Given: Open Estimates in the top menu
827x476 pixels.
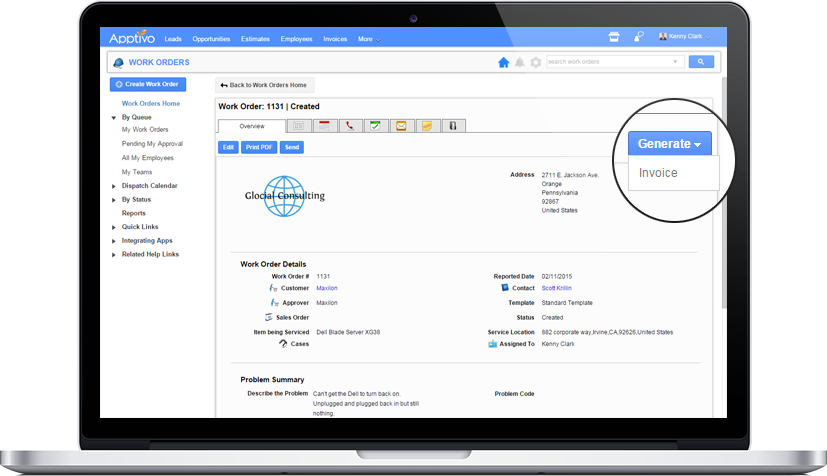Looking at the screenshot, I should [255, 39].
